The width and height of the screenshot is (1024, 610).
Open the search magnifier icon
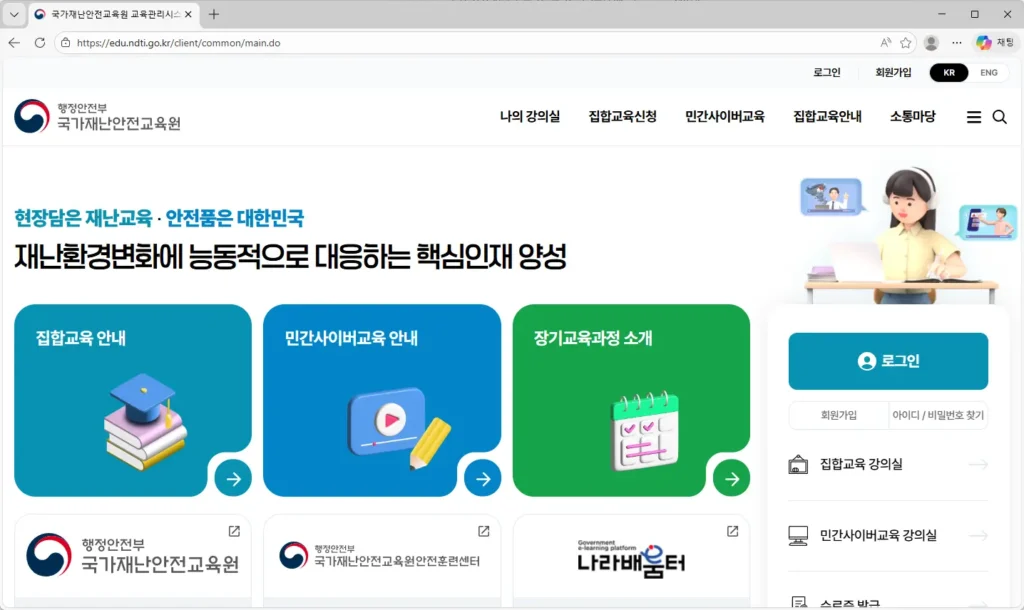[x=1000, y=117]
